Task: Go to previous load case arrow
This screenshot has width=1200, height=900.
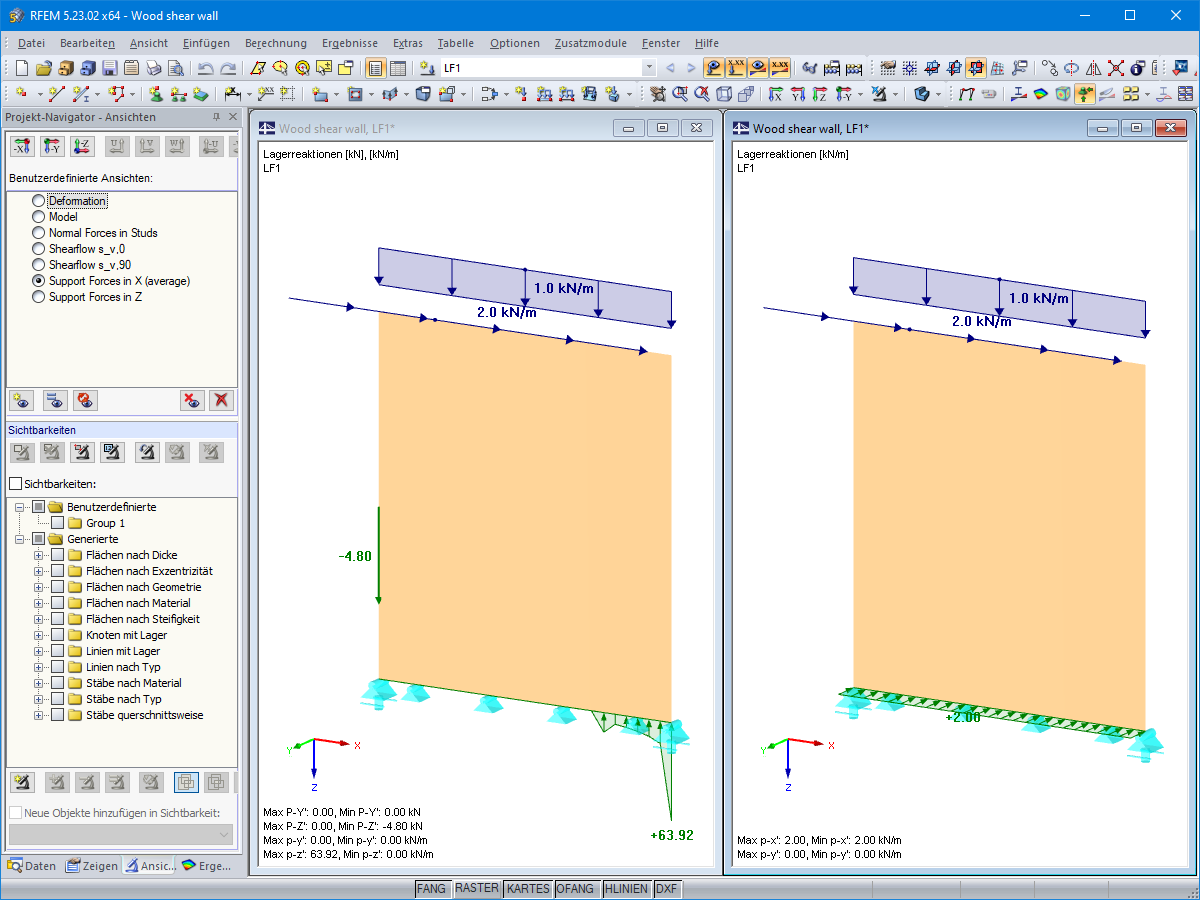Action: [x=670, y=68]
